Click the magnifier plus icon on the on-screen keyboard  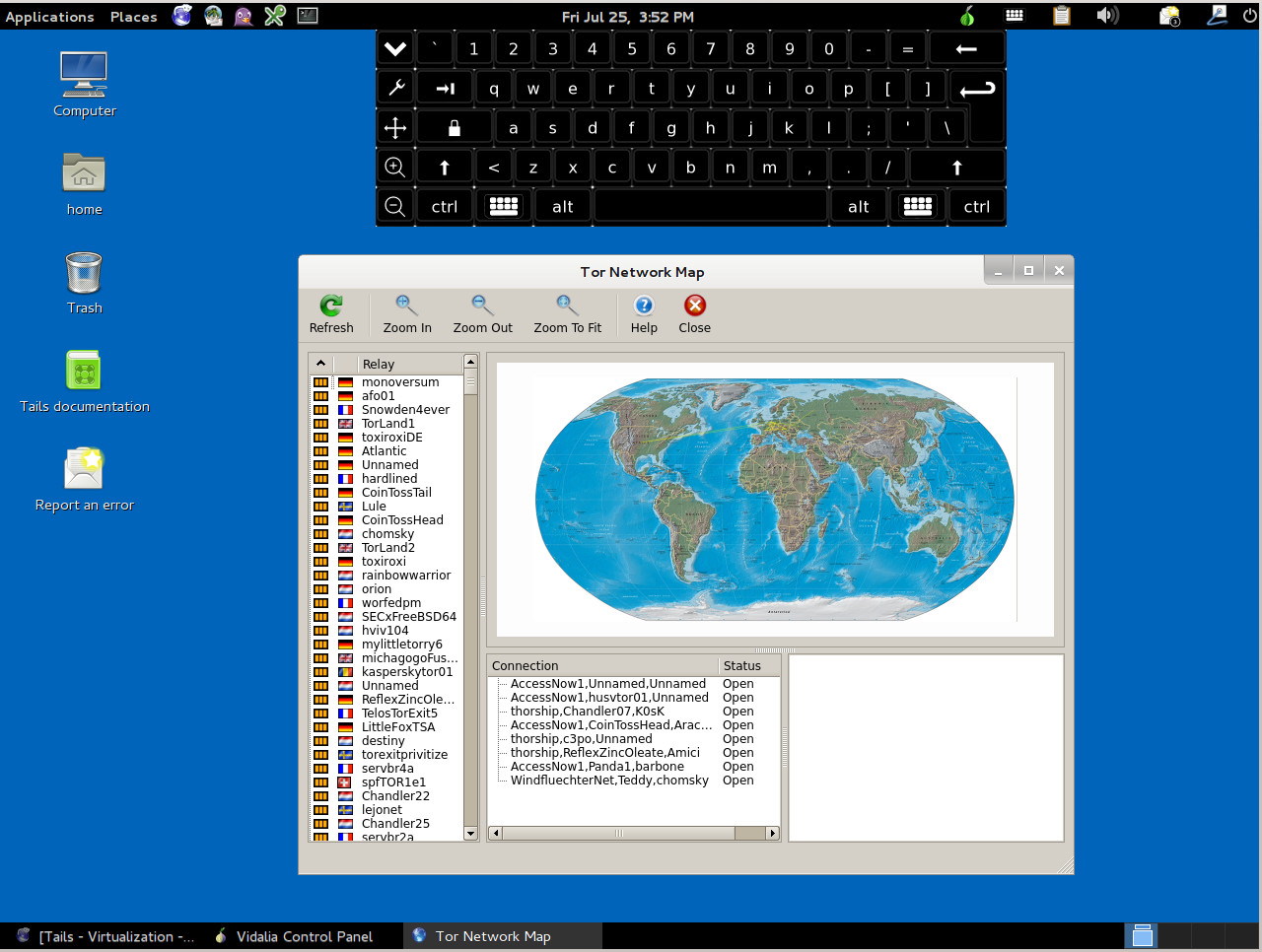(395, 167)
